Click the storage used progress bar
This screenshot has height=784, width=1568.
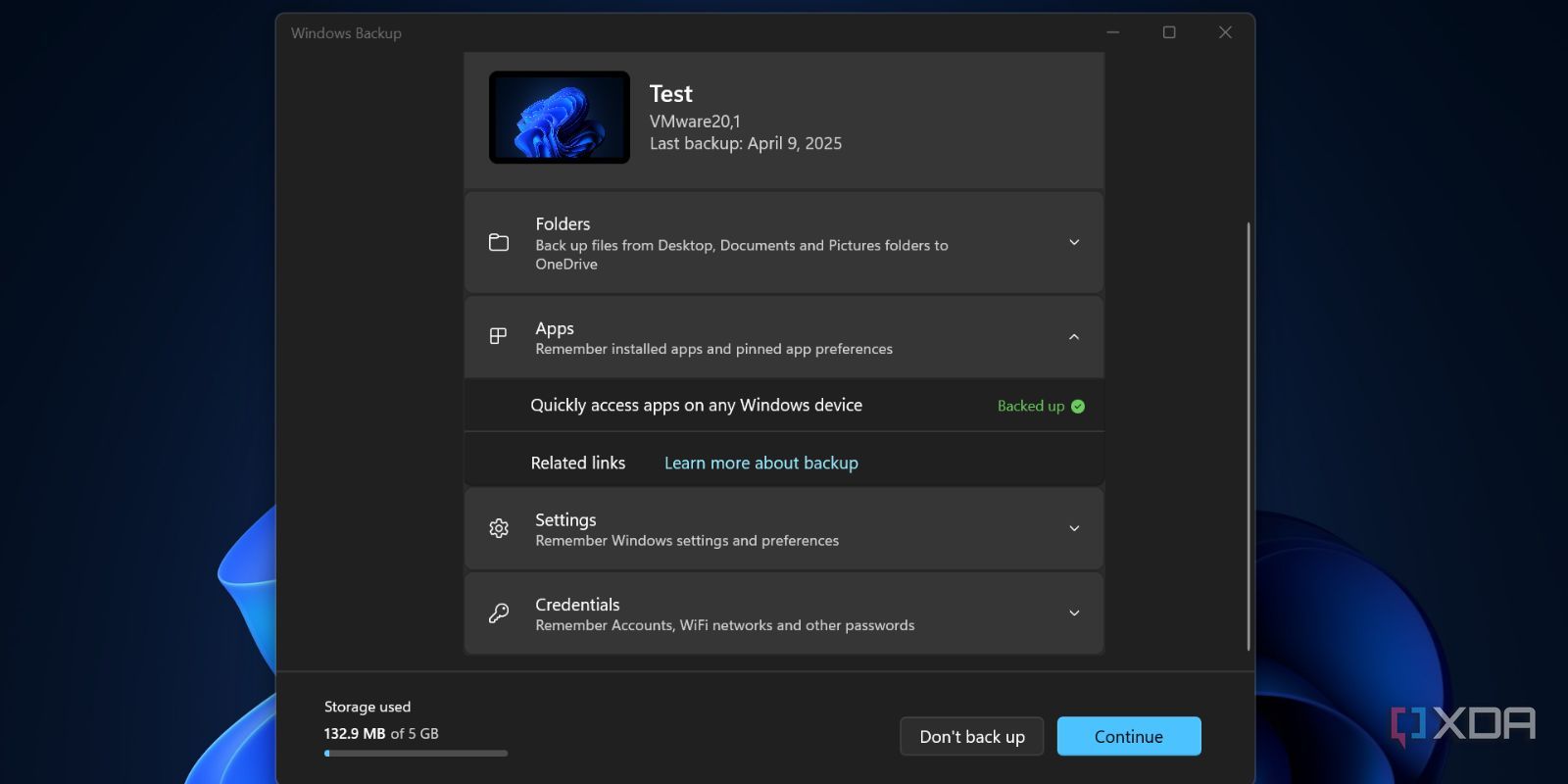[x=416, y=754]
